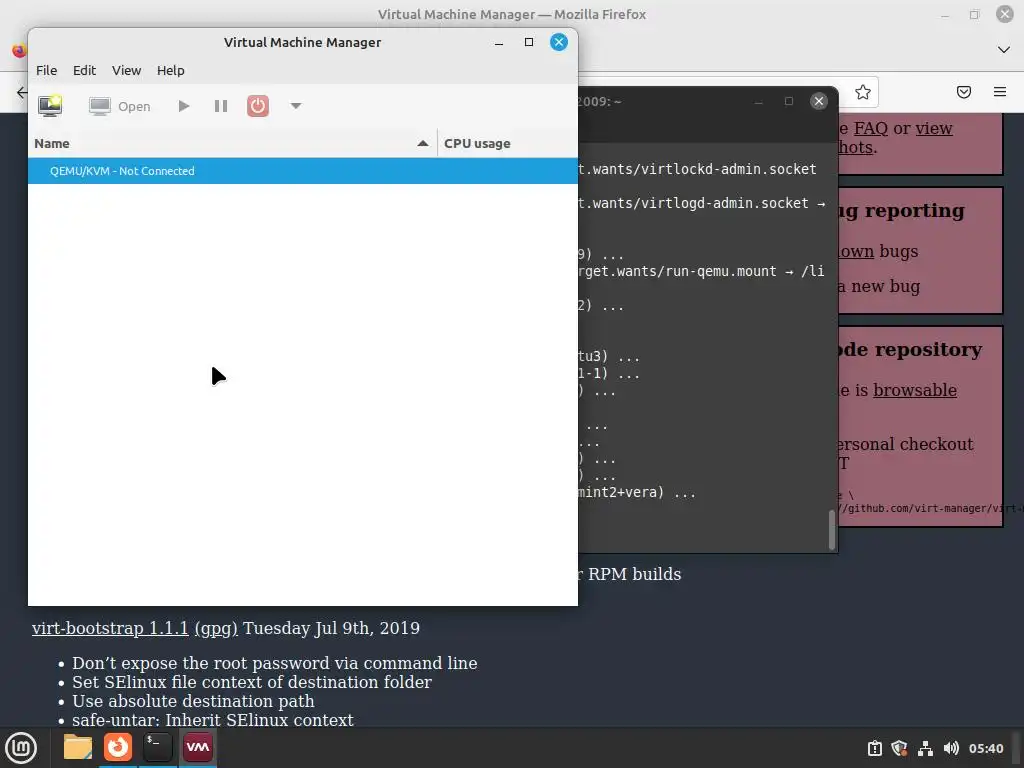
Task: Open the selected virtual machine console
Action: 120,106
